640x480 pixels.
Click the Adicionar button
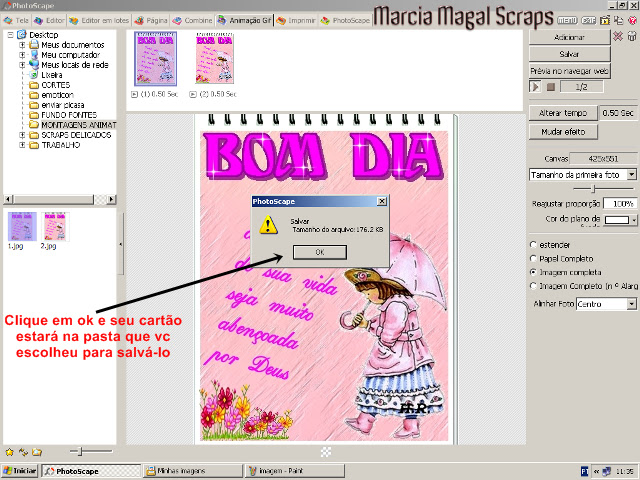(x=569, y=37)
